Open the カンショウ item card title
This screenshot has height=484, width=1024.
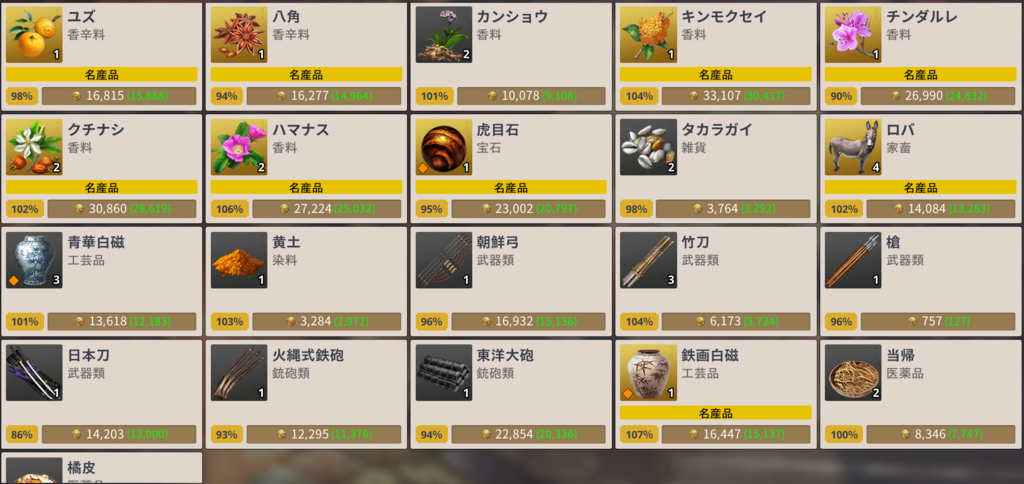512,17
